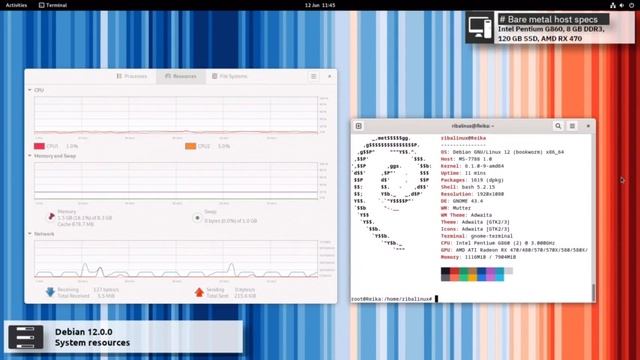Open a new tab in the terminal

coord(359,126)
